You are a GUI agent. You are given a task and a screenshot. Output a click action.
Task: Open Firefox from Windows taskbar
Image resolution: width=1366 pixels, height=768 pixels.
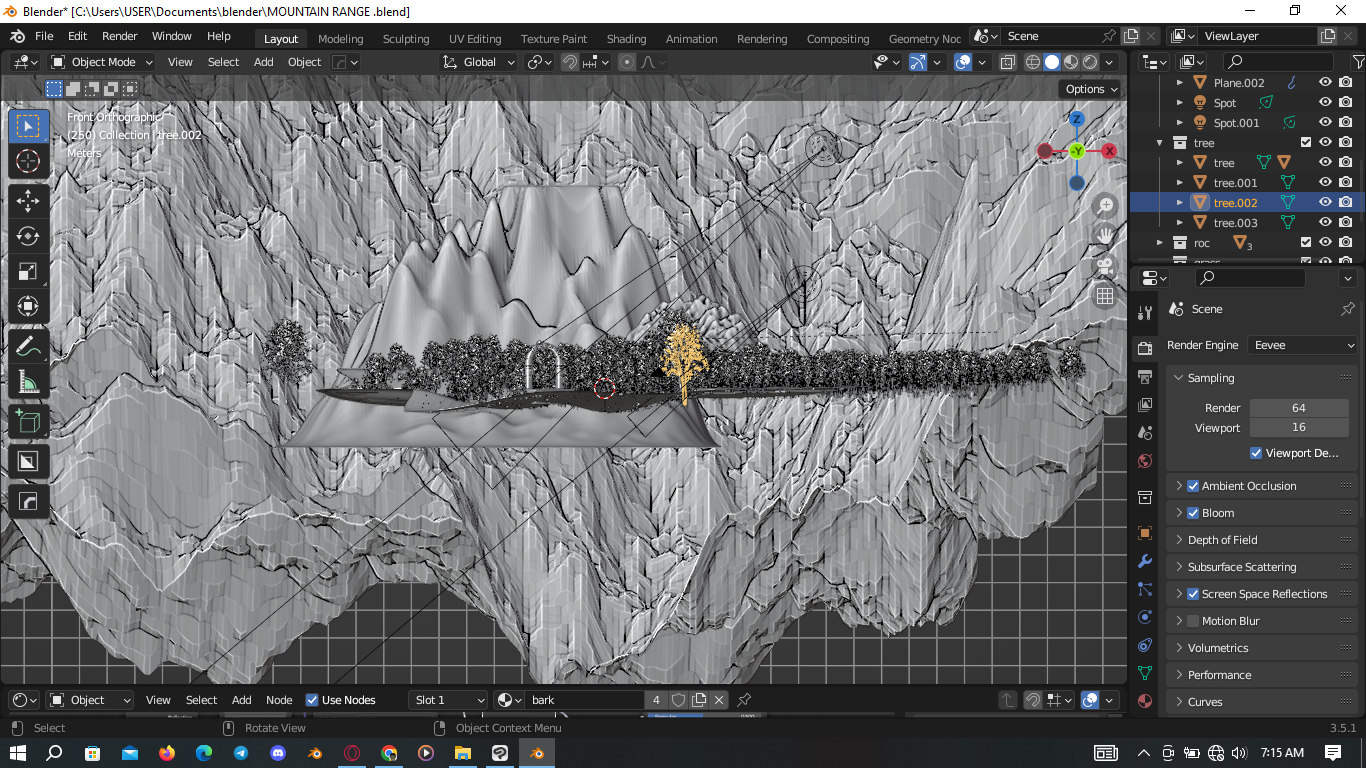(x=166, y=752)
